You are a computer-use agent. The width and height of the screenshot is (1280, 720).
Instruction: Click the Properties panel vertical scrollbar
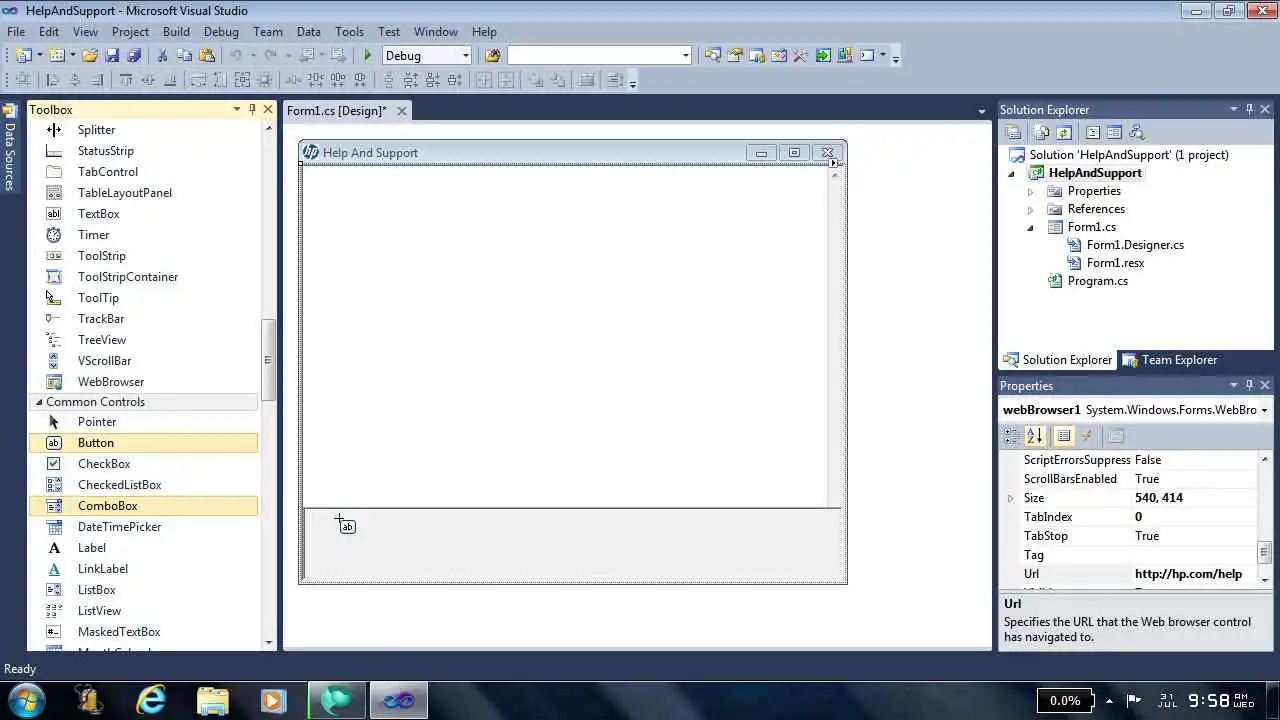click(x=1264, y=518)
